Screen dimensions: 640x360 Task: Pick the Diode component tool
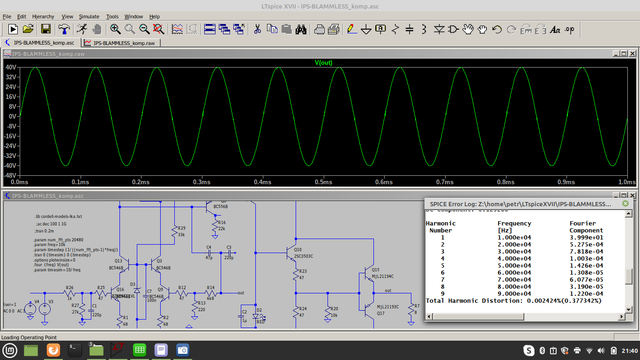point(439,29)
